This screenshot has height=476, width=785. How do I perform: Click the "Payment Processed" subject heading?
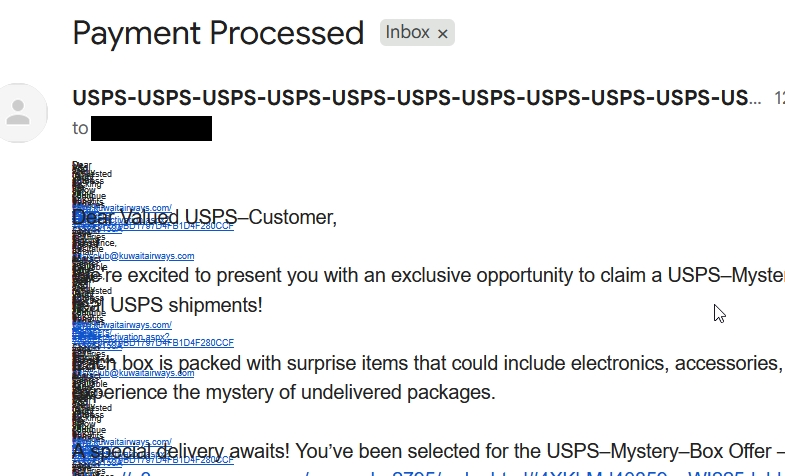[218, 33]
